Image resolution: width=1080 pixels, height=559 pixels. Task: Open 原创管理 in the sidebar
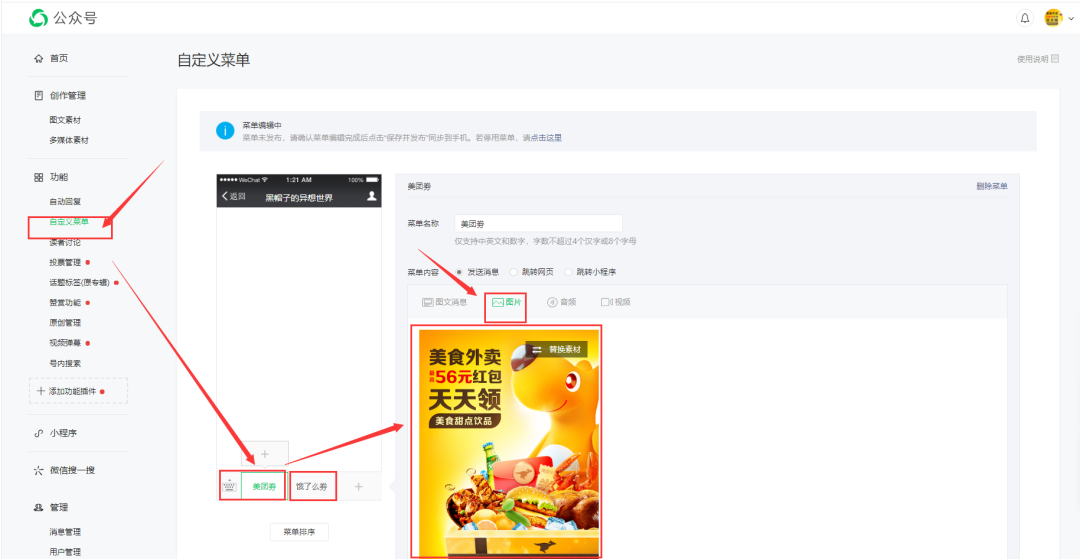coord(65,323)
